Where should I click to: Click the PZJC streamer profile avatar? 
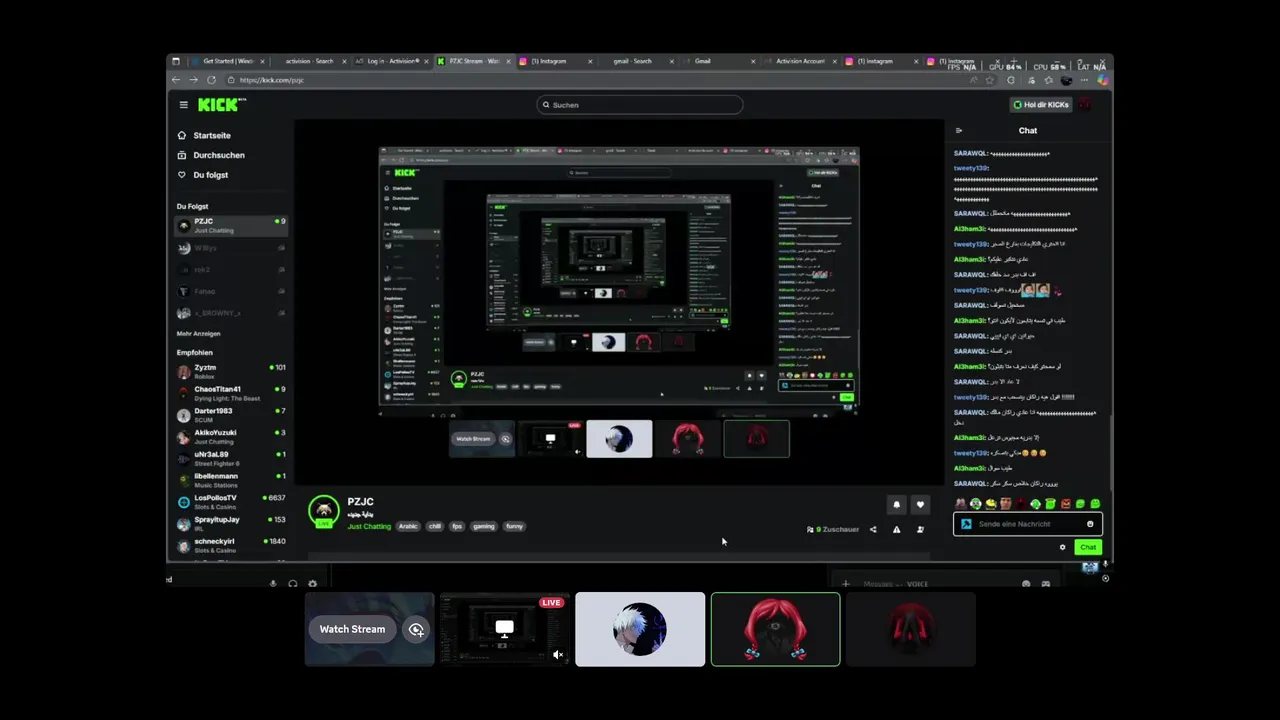323,511
